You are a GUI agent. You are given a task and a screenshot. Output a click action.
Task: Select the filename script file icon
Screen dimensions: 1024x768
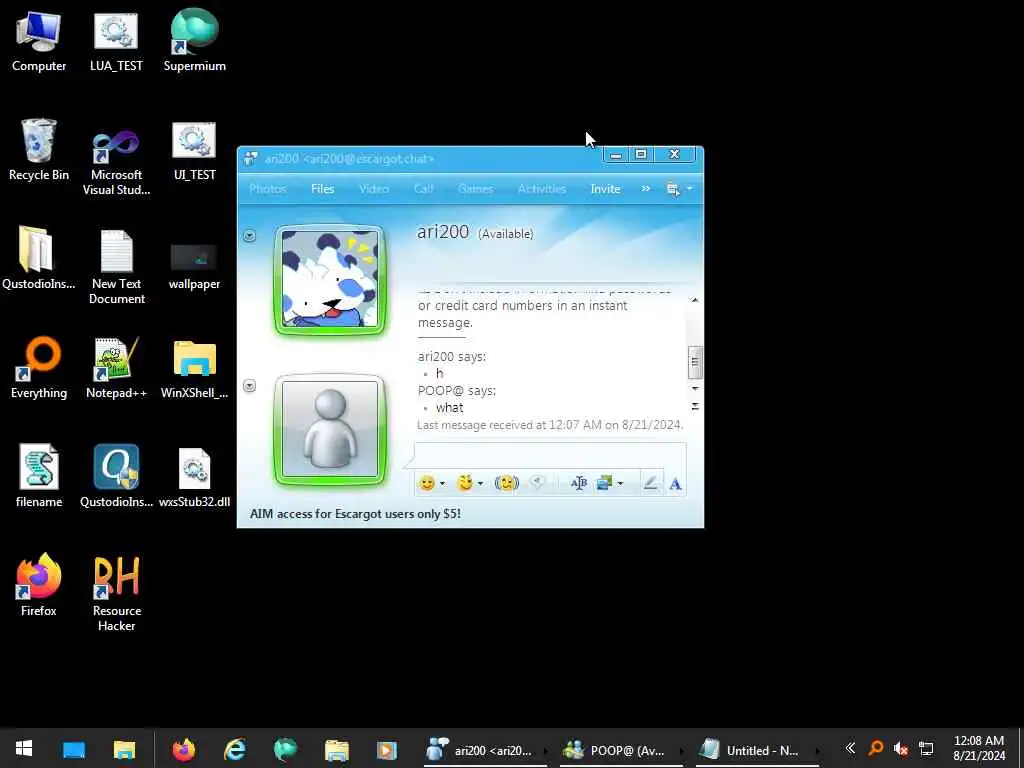click(x=39, y=476)
